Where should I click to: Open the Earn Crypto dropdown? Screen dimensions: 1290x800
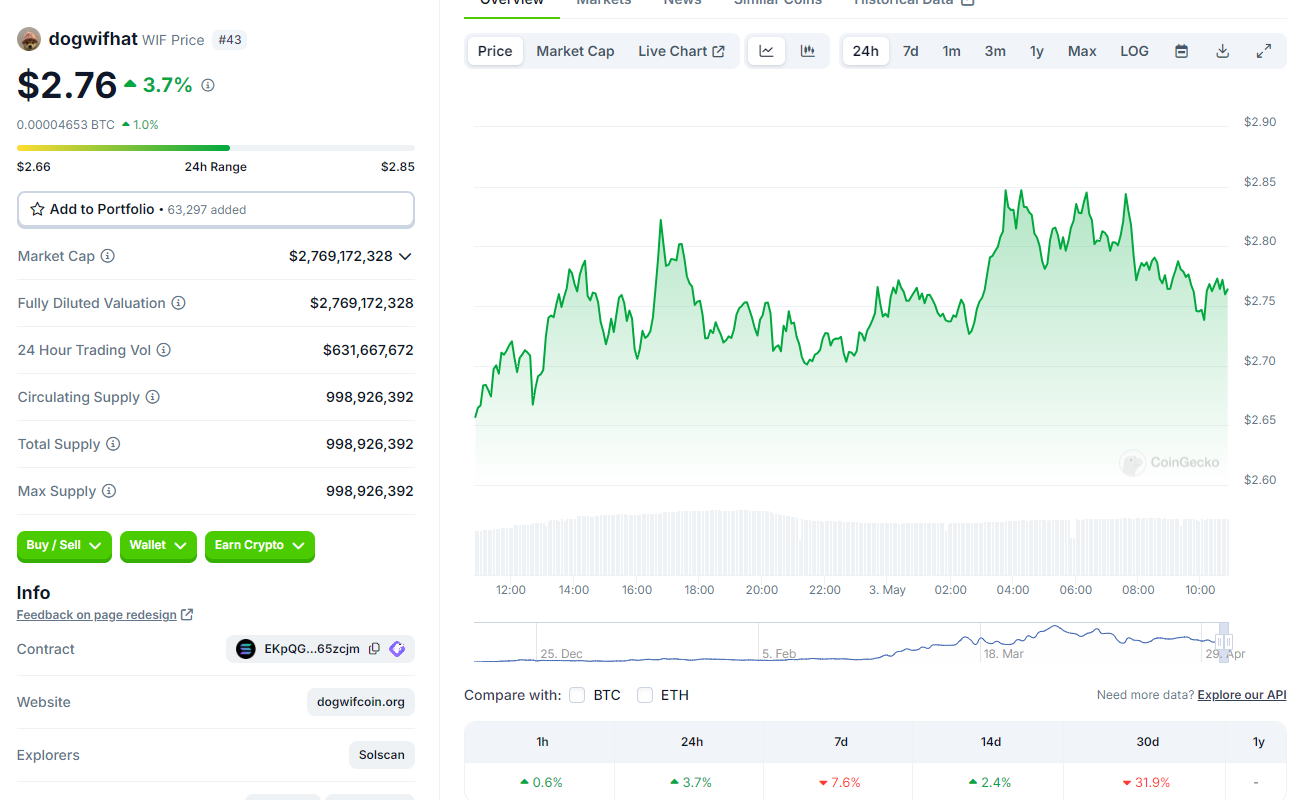click(260, 546)
